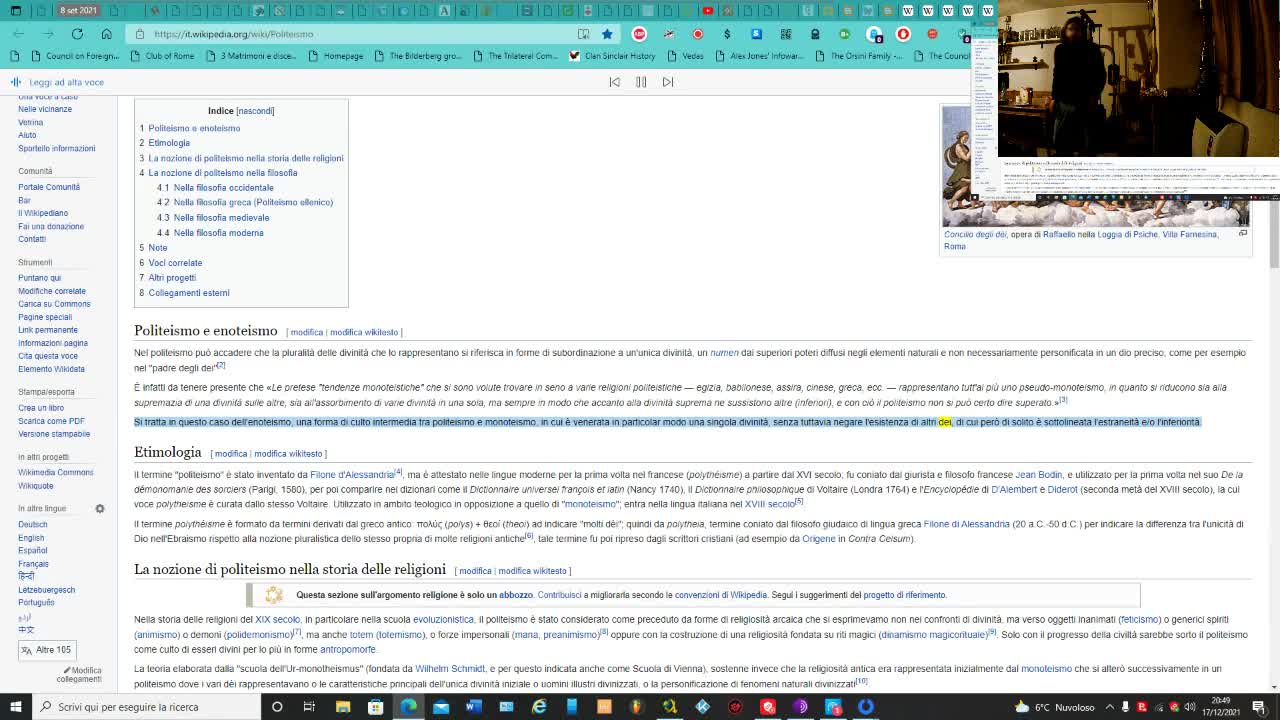Expand the Altre 105 languages button

[x=45, y=650]
